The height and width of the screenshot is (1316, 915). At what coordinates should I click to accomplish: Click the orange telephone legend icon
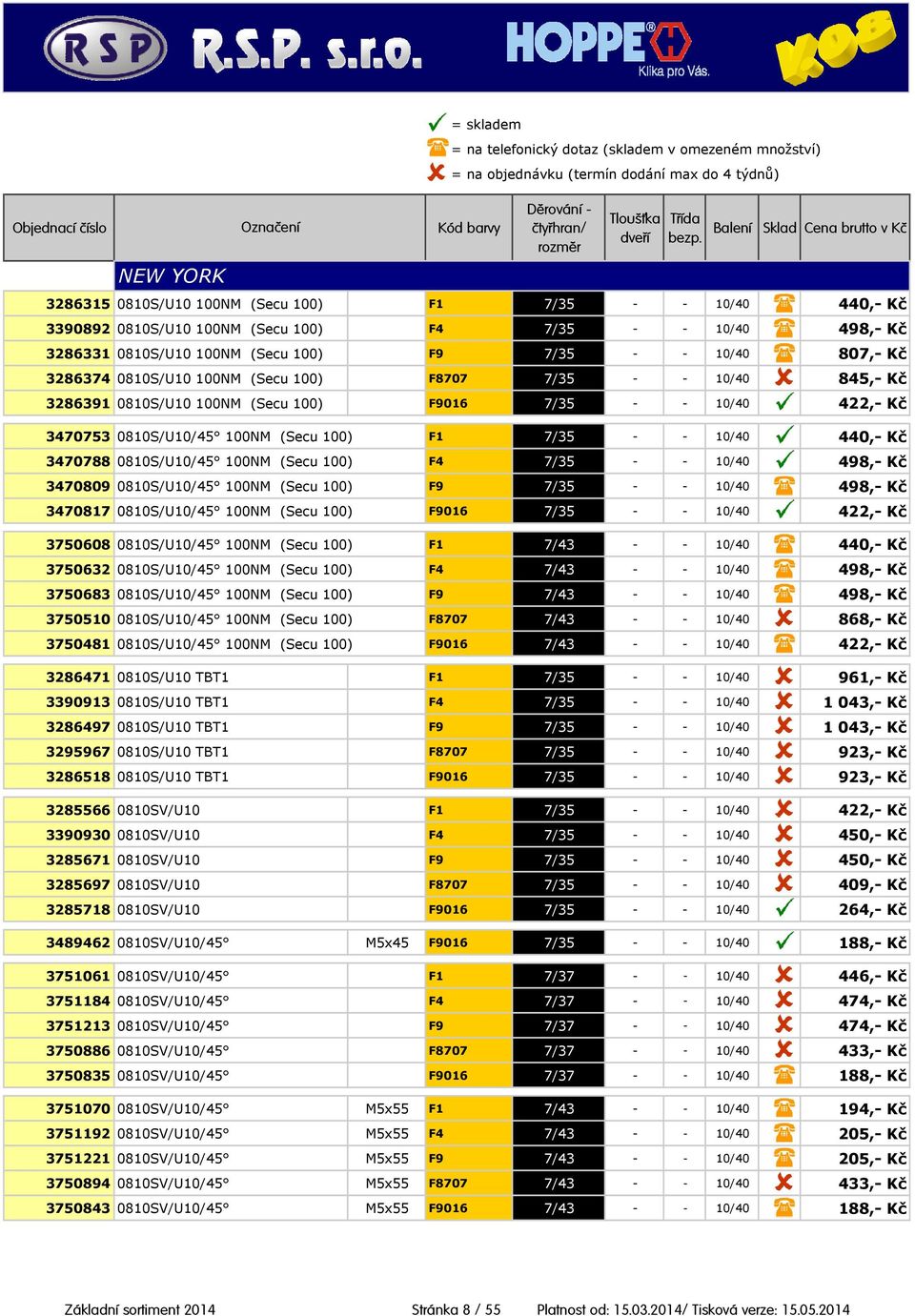[437, 148]
